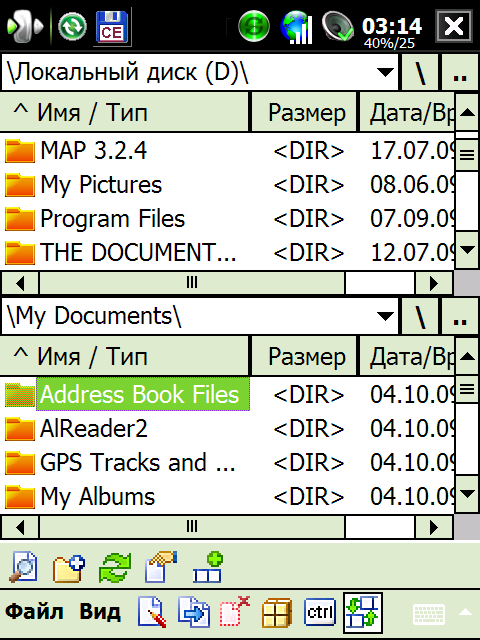Click the edit file pencil icon
This screenshot has height=640, width=480.
[x=152, y=611]
